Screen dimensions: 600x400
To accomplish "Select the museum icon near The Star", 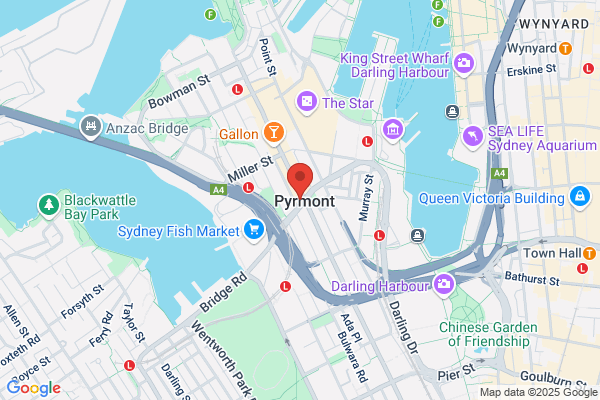I will (x=393, y=129).
